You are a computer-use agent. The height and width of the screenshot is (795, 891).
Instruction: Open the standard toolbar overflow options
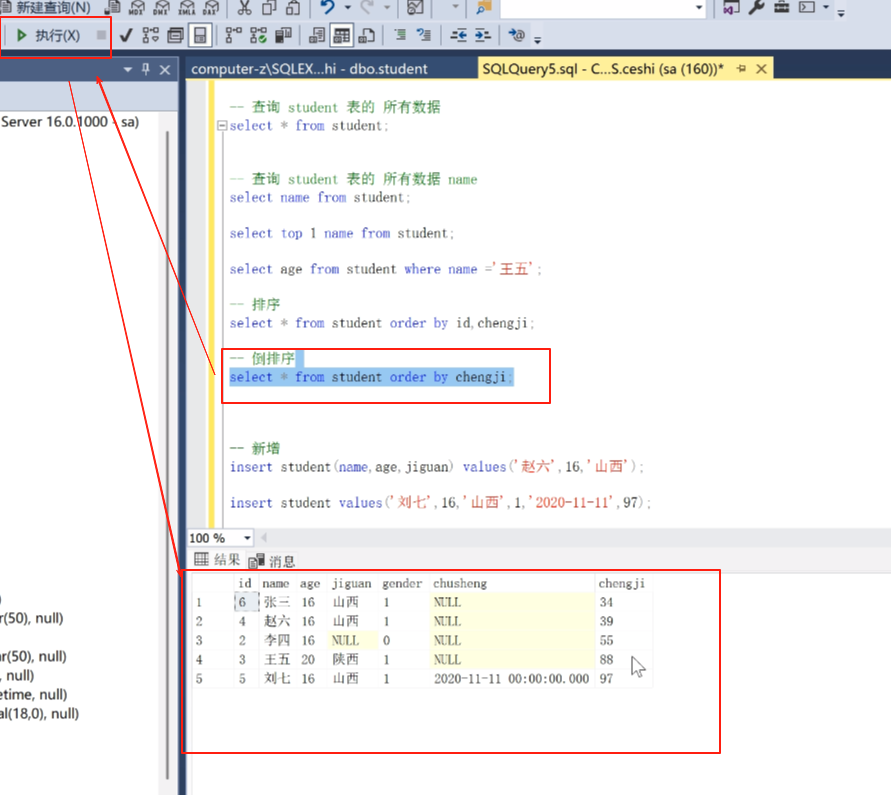[x=841, y=11]
